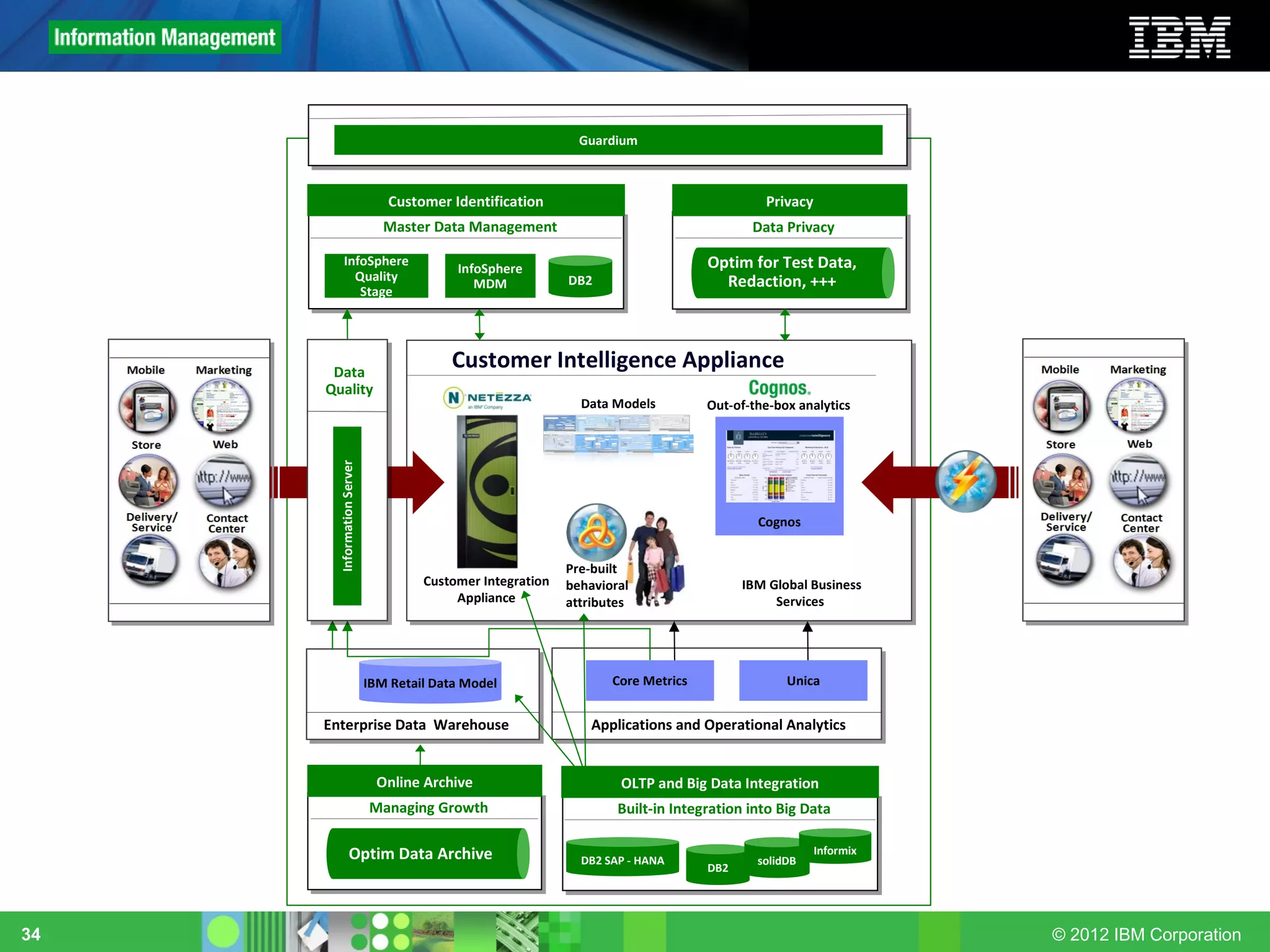Open the Cognos analytics dashboard thumbnail
Screen dimensions: 1270x952
779,466
